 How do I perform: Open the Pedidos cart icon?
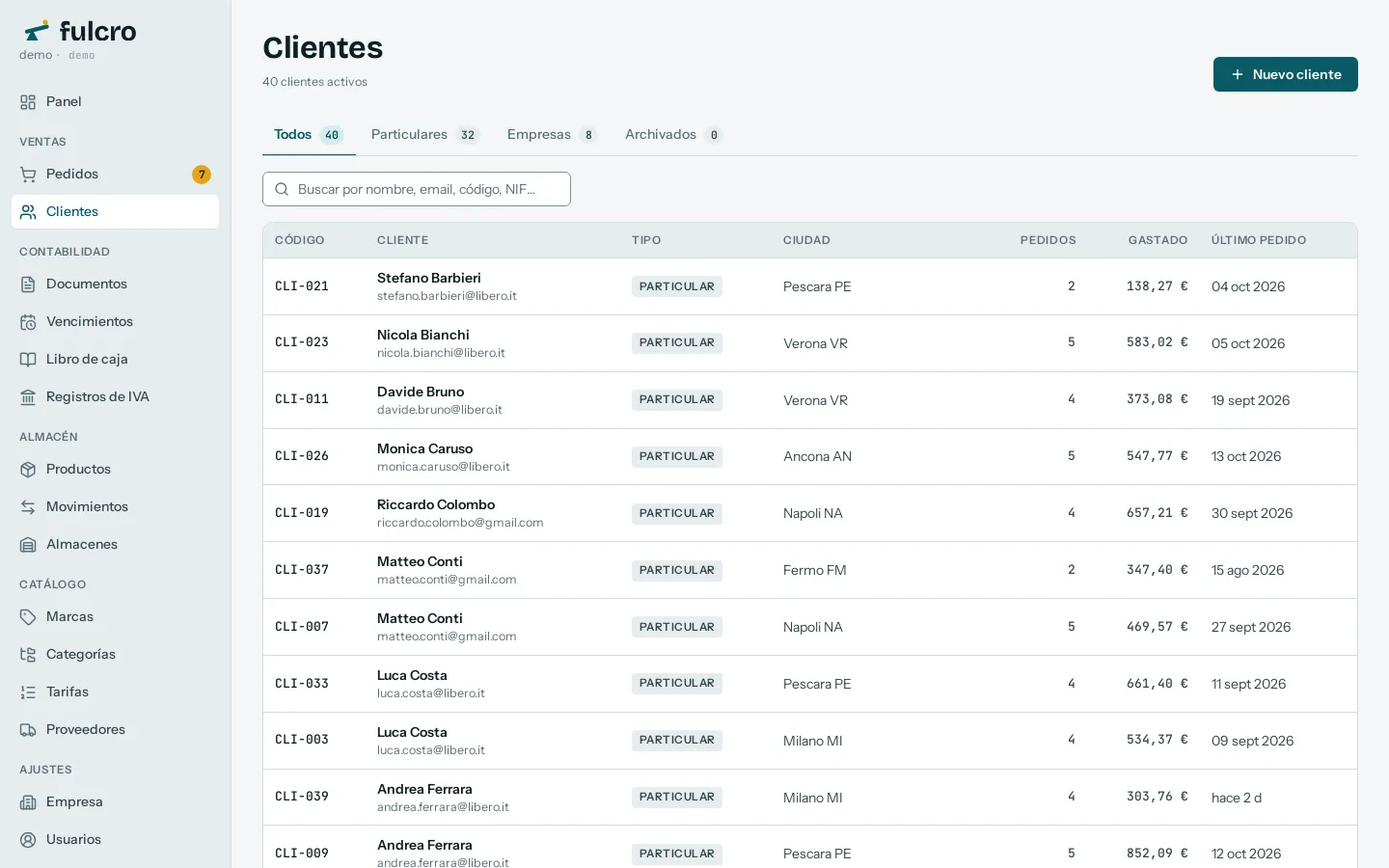[28, 175]
